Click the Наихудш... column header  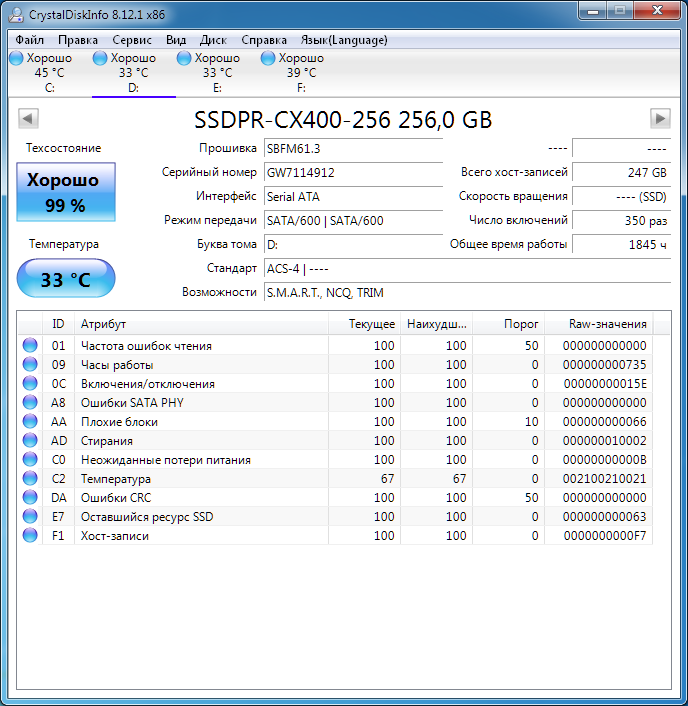(436, 324)
